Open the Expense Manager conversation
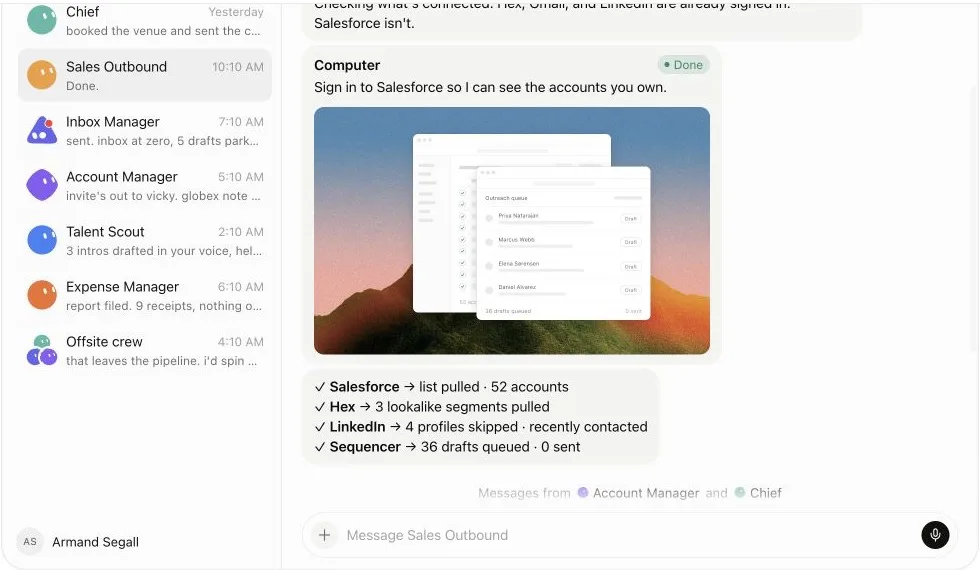The width and height of the screenshot is (980, 570). pyautogui.click(x=145, y=296)
